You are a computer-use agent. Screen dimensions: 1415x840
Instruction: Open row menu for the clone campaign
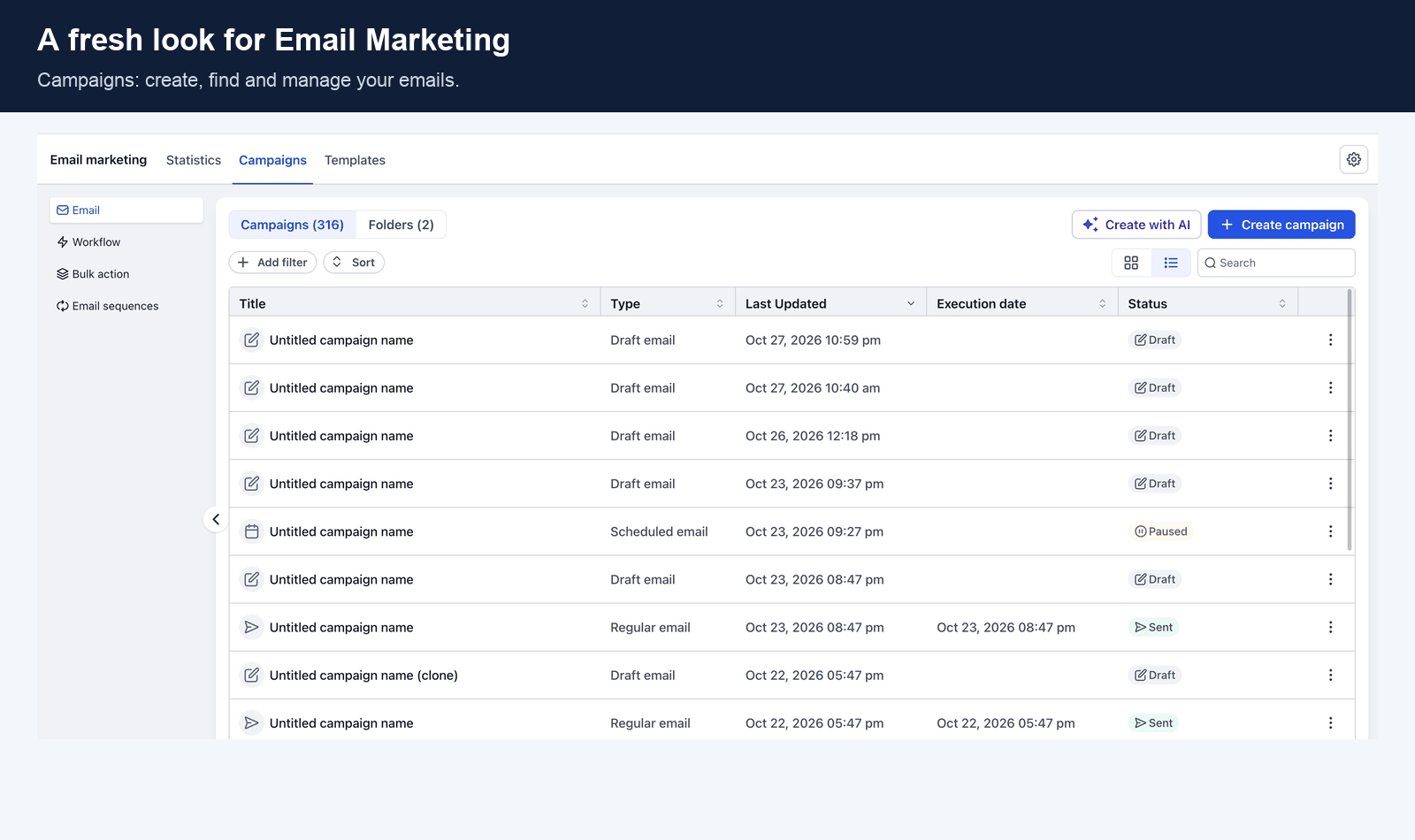(x=1330, y=676)
